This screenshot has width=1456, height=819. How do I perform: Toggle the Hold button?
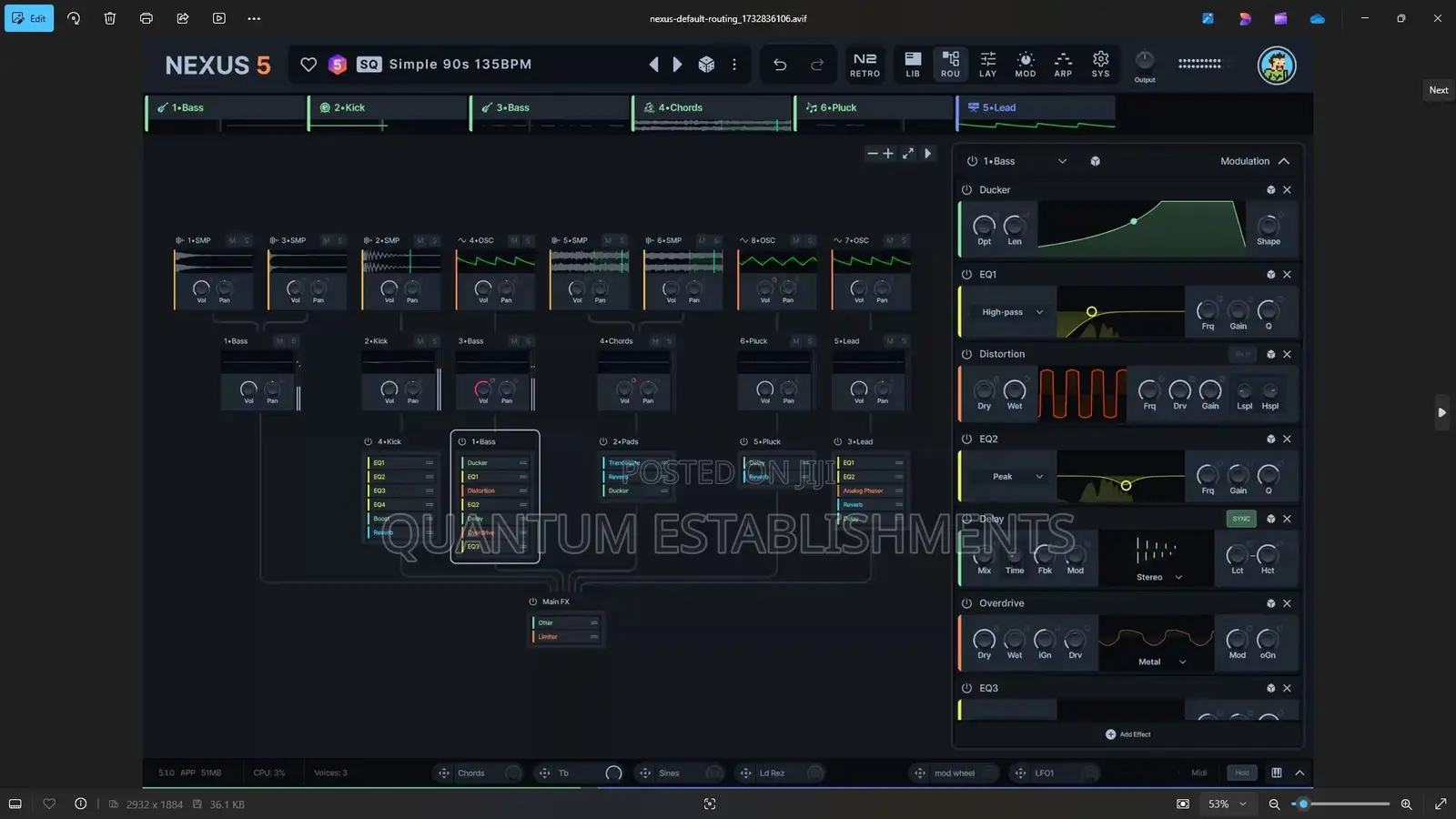[1242, 773]
